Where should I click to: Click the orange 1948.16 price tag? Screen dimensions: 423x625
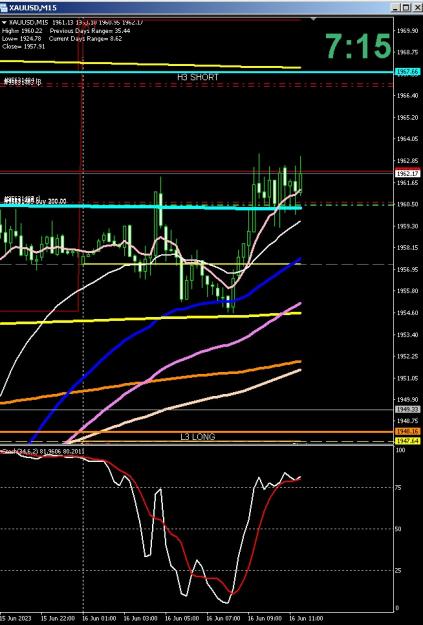[407, 432]
